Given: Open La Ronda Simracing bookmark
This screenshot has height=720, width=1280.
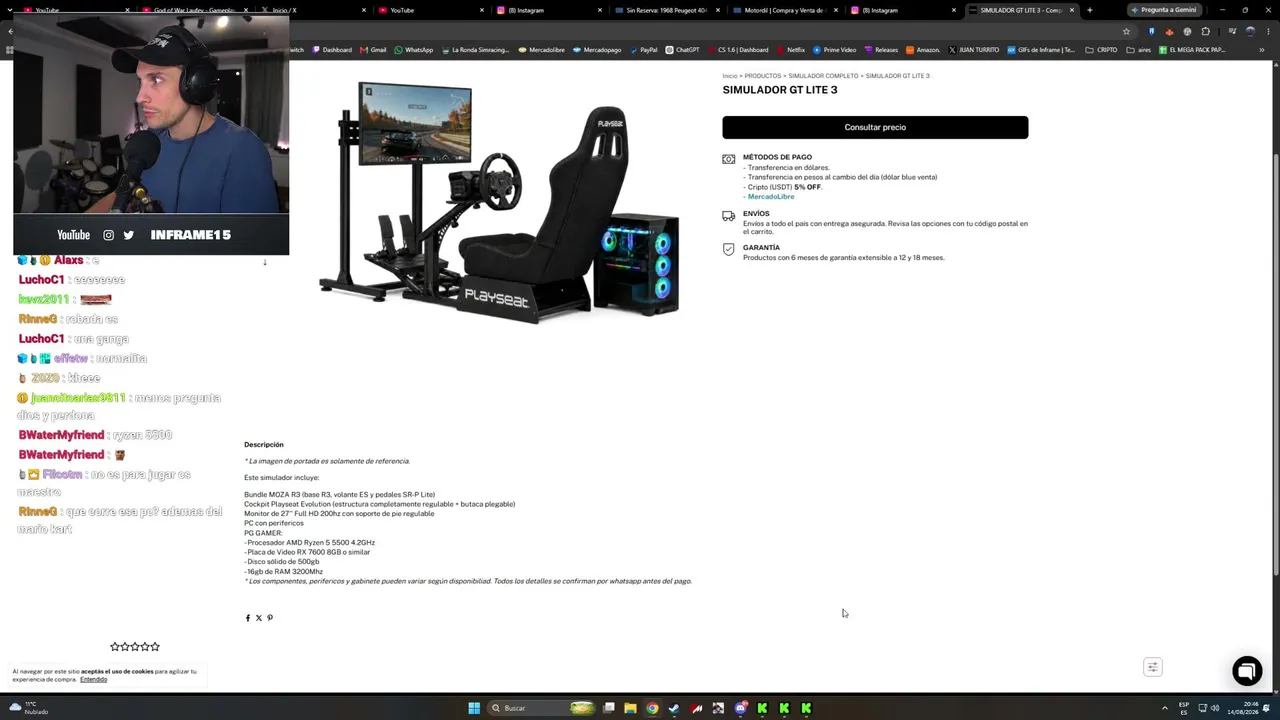Looking at the screenshot, I should (x=475, y=50).
